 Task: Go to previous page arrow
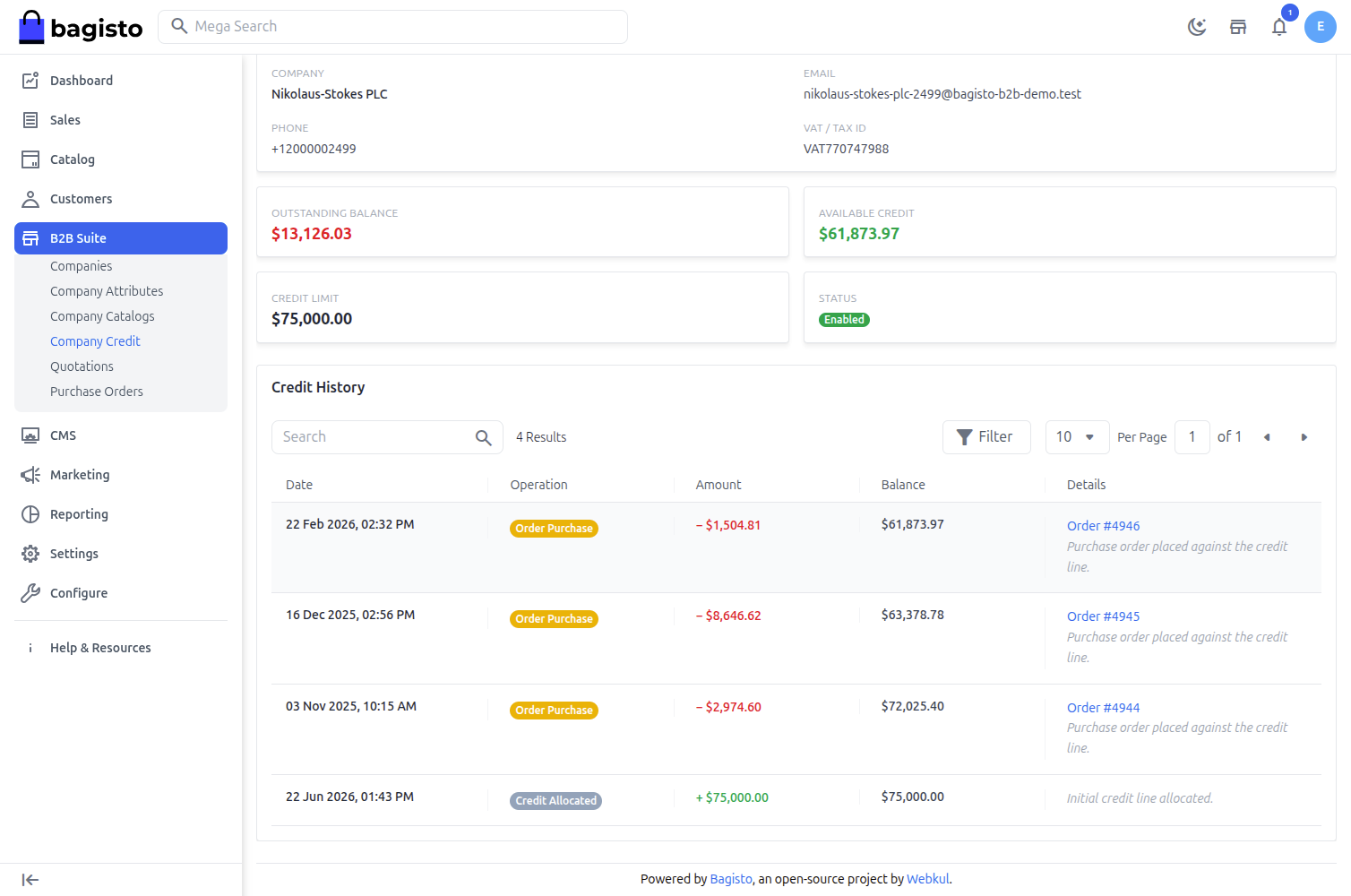click(x=1267, y=437)
